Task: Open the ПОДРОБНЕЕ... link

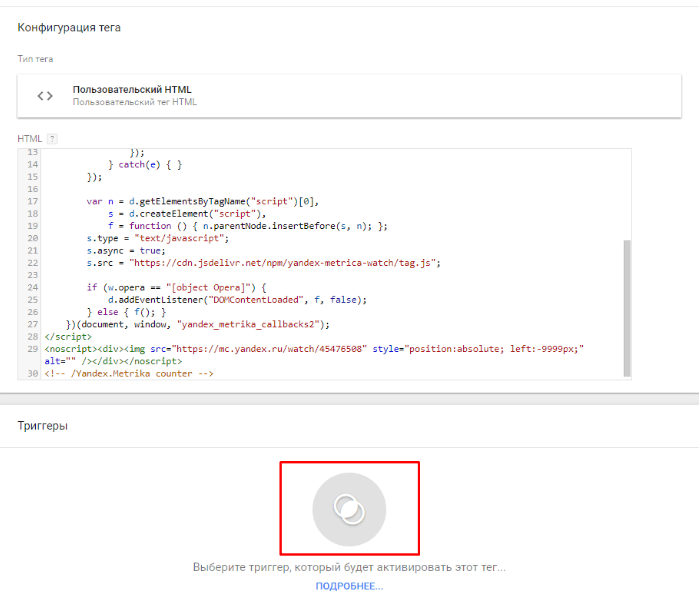Action: click(x=349, y=586)
